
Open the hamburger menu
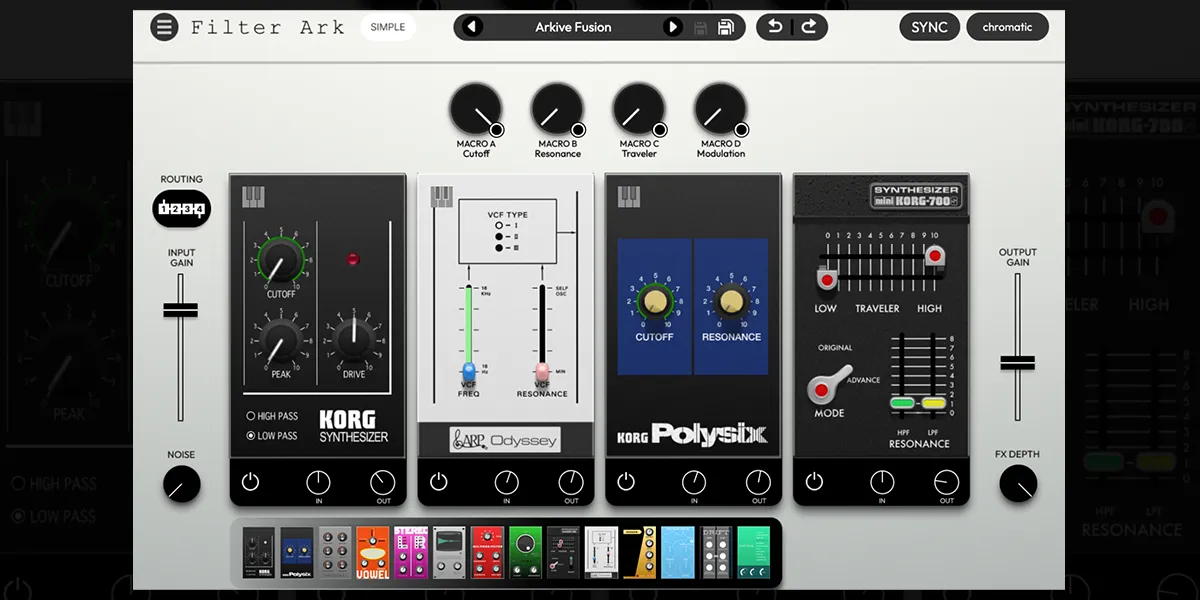(164, 26)
